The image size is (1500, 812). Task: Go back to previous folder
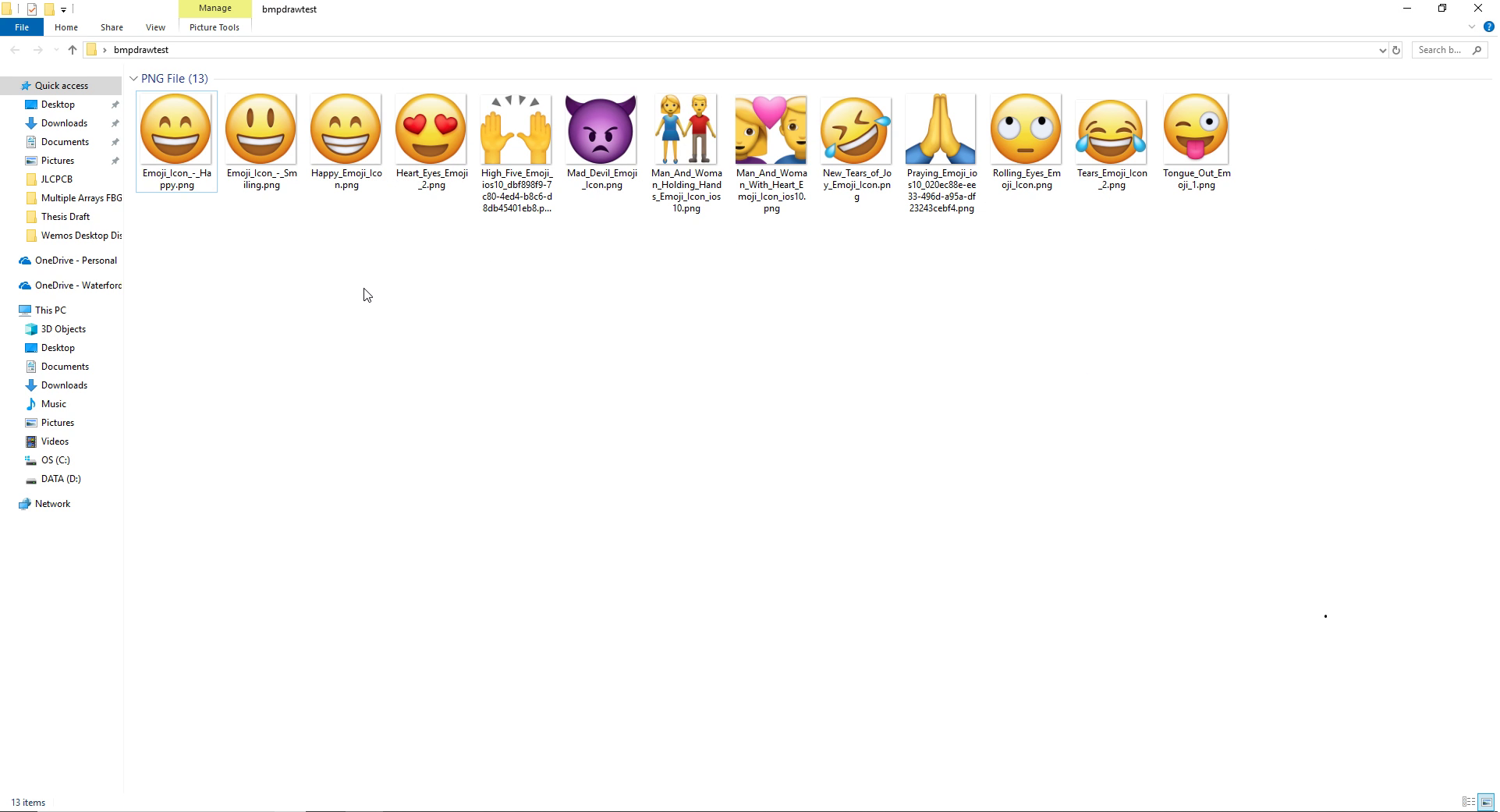coord(15,50)
